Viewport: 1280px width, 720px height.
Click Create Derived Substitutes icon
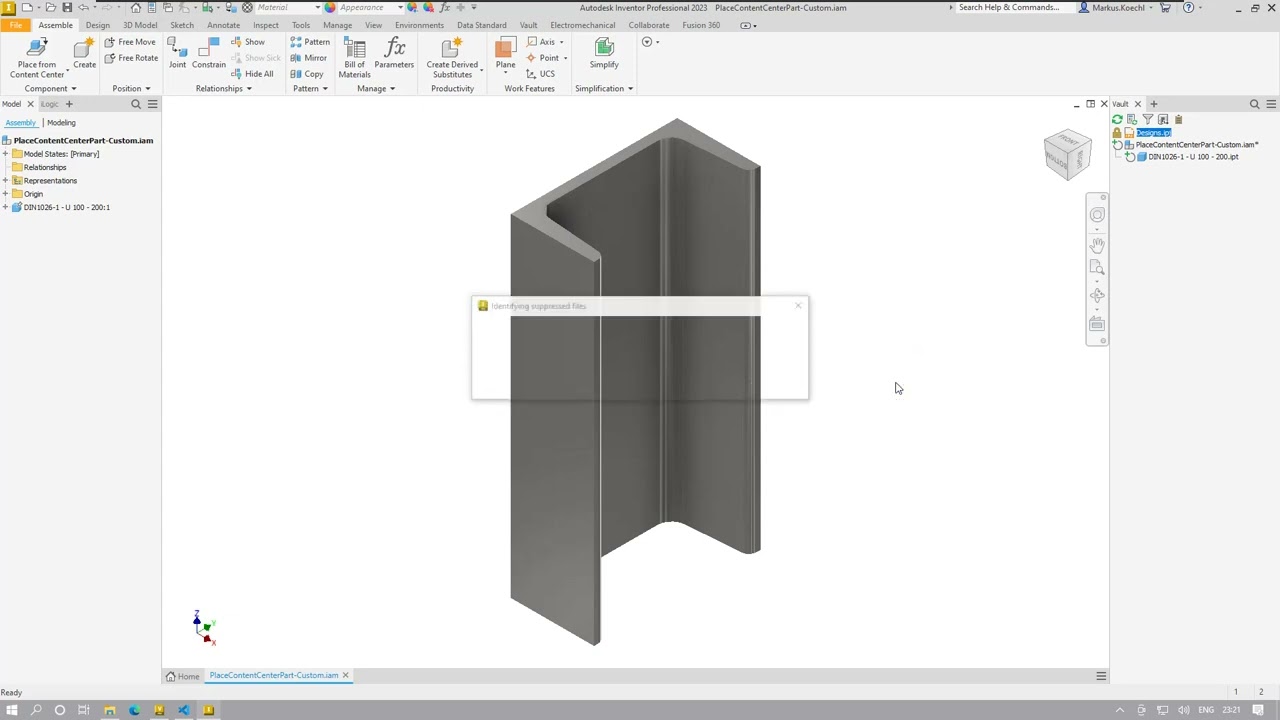click(452, 47)
